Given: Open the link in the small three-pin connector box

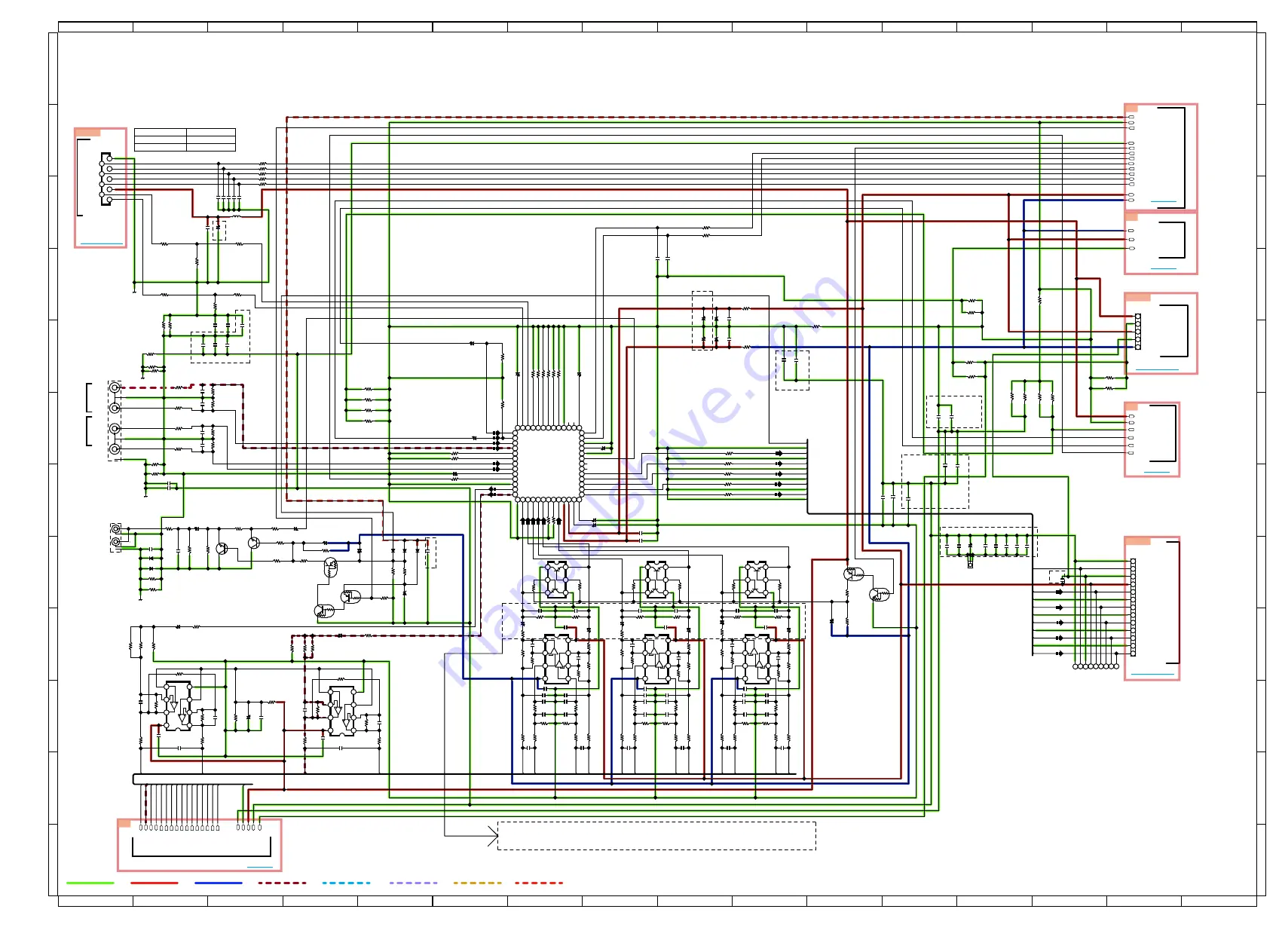Looking at the screenshot, I should coord(1164,268).
